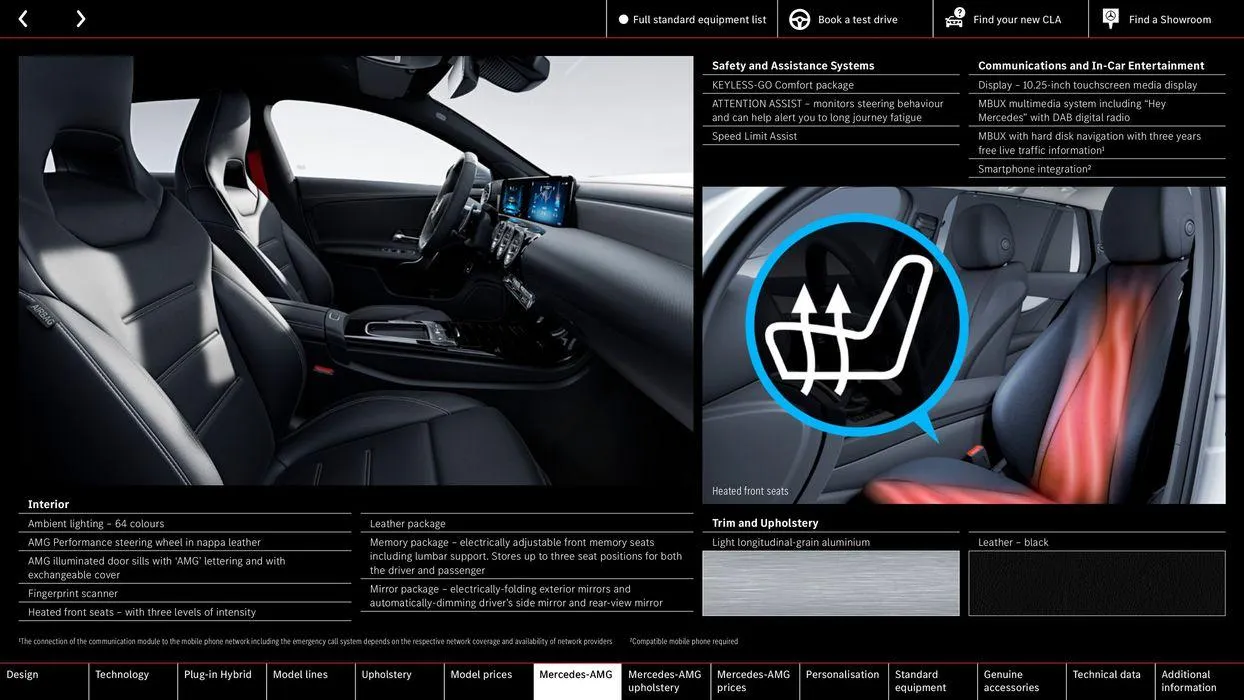Click the right navigation arrow
Viewport: 1244px width, 700px height.
coord(80,17)
